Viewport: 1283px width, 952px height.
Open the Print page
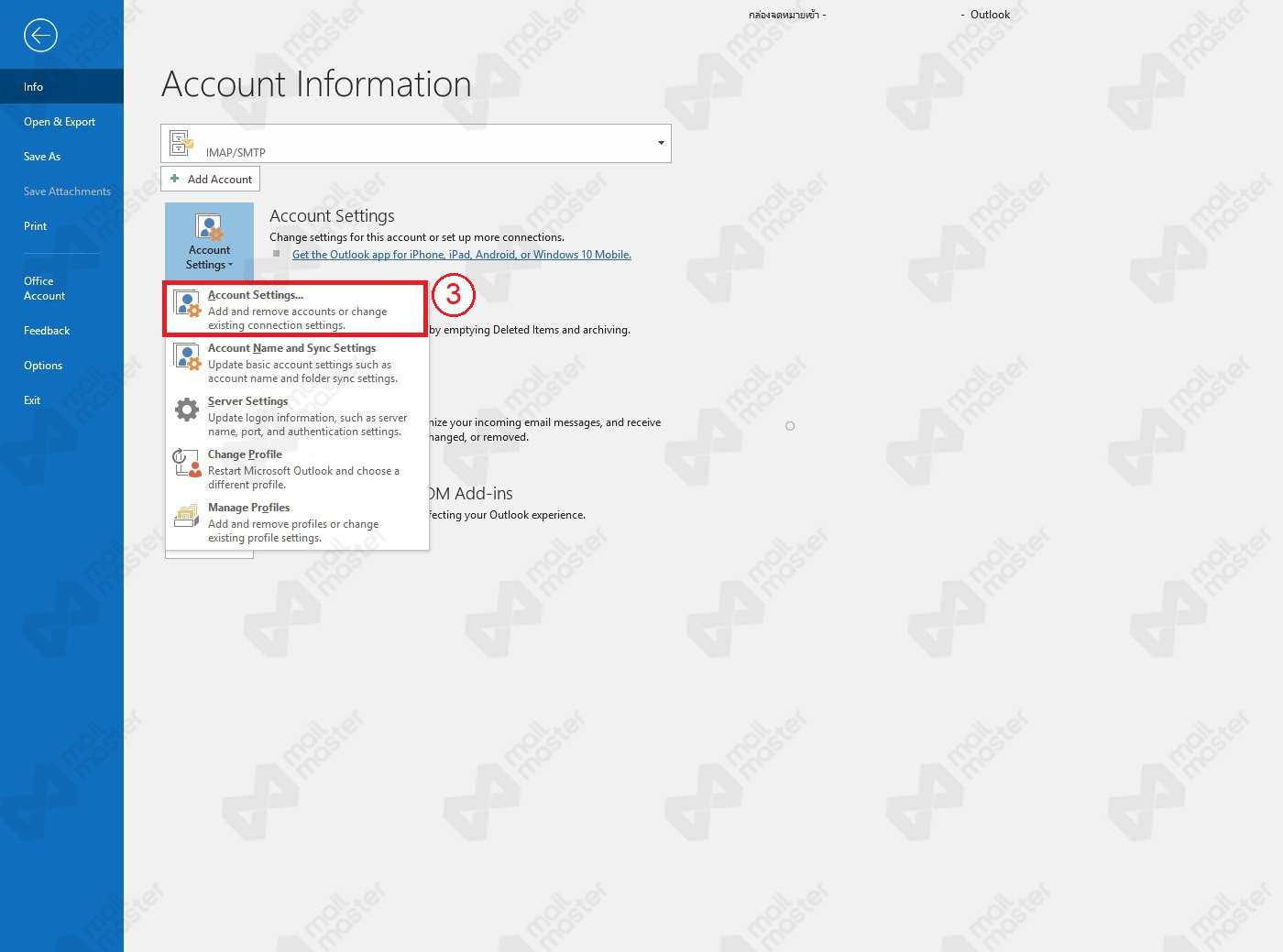[61, 225]
